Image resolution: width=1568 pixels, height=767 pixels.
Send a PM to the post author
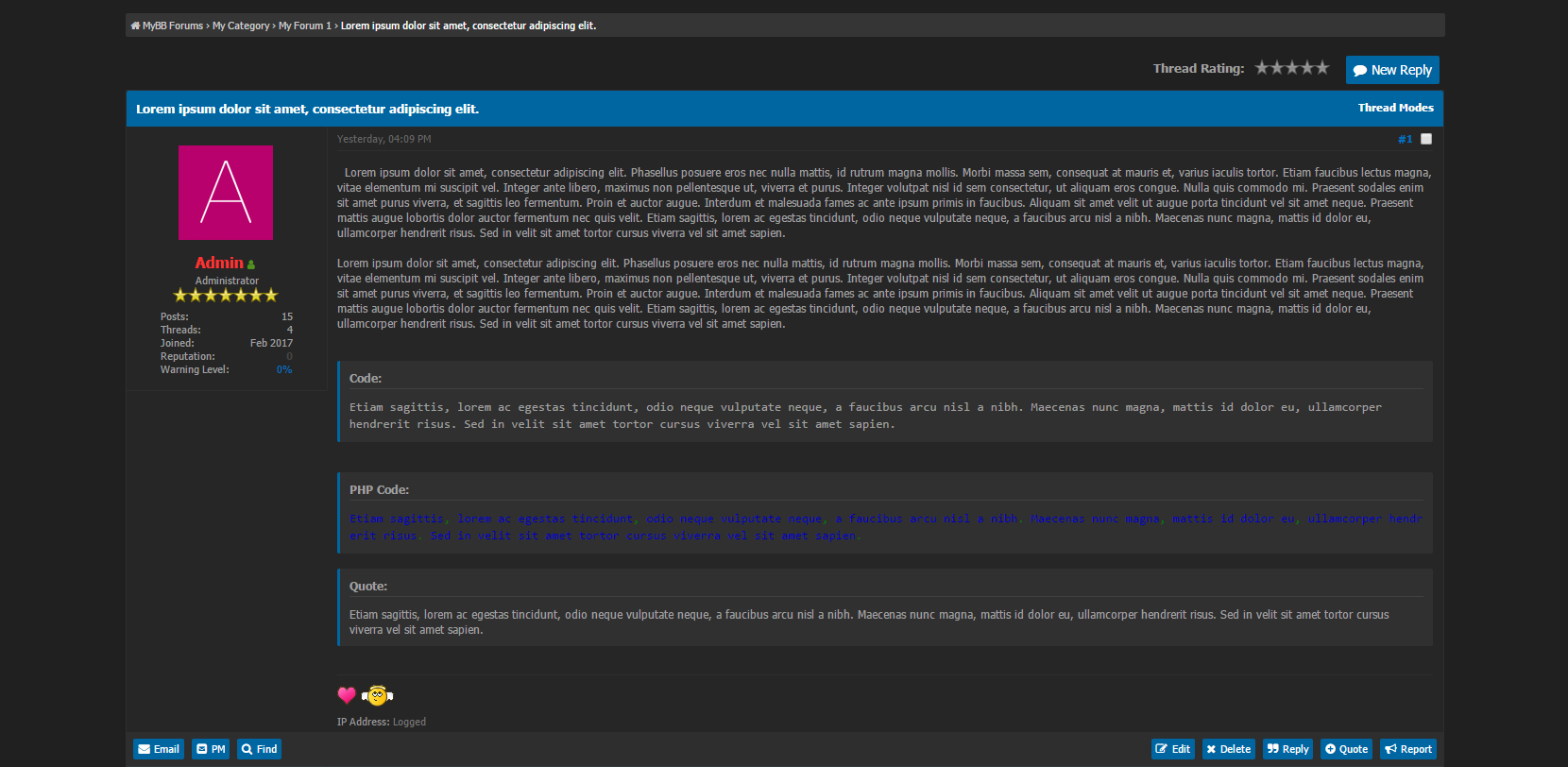(211, 749)
